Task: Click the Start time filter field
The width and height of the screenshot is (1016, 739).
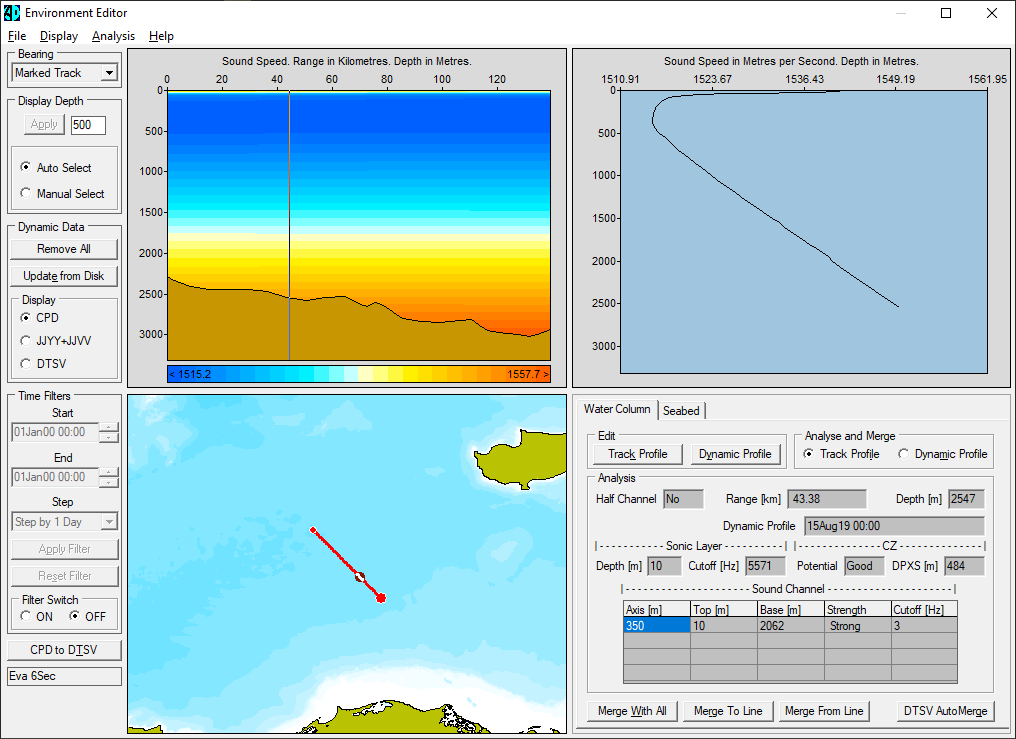Action: tap(54, 432)
